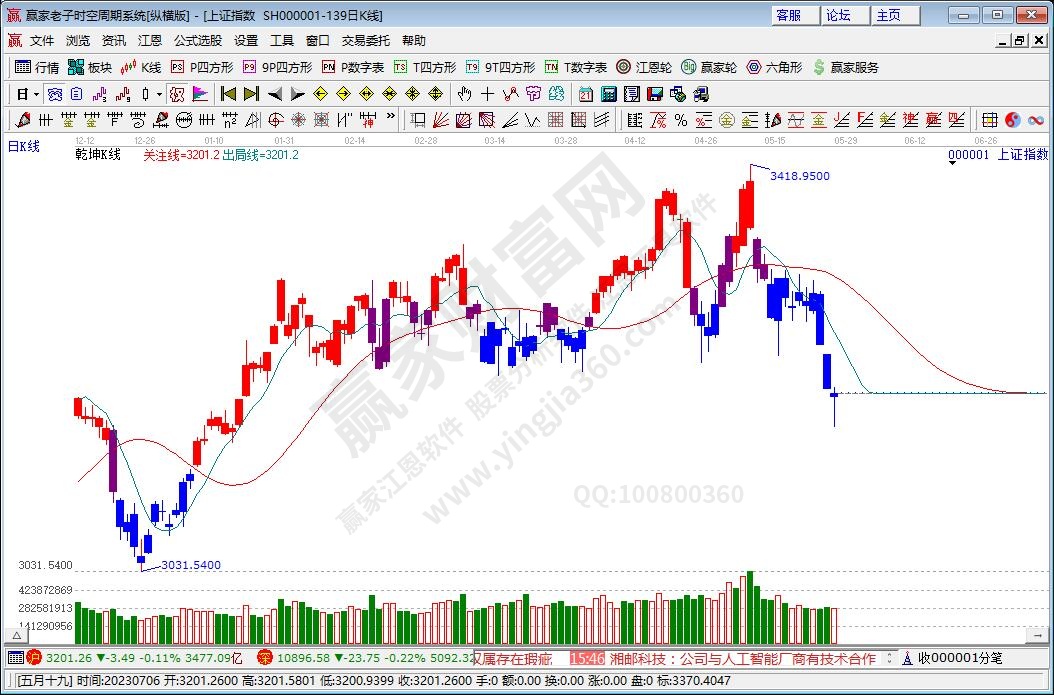
Task: Click the yin-yang taiji icon
Action: pos(1012,120)
